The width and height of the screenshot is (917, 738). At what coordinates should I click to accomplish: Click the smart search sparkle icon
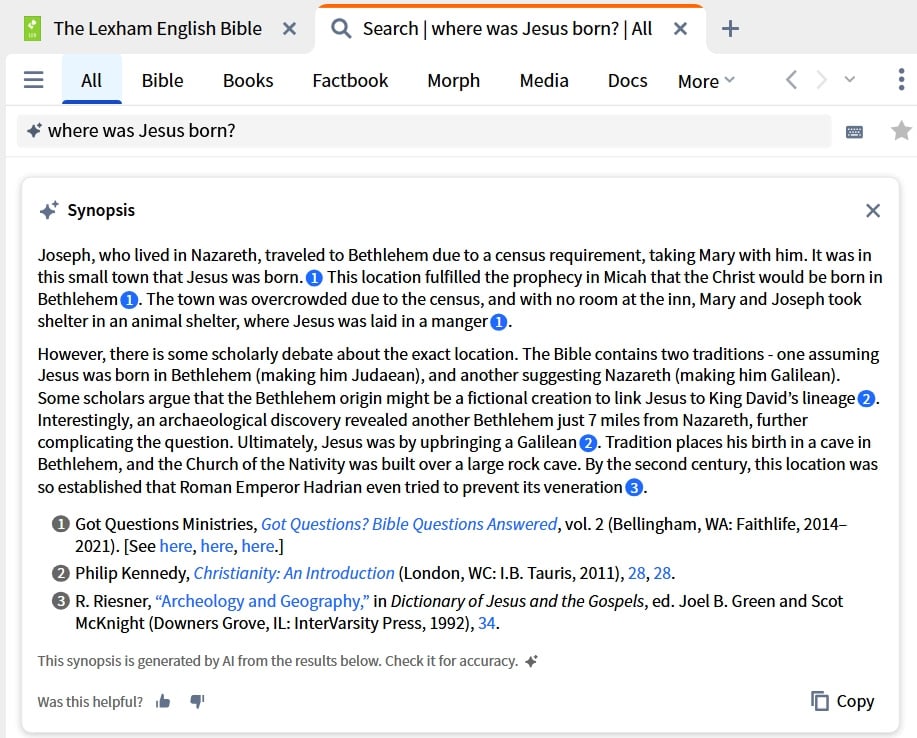tap(35, 130)
